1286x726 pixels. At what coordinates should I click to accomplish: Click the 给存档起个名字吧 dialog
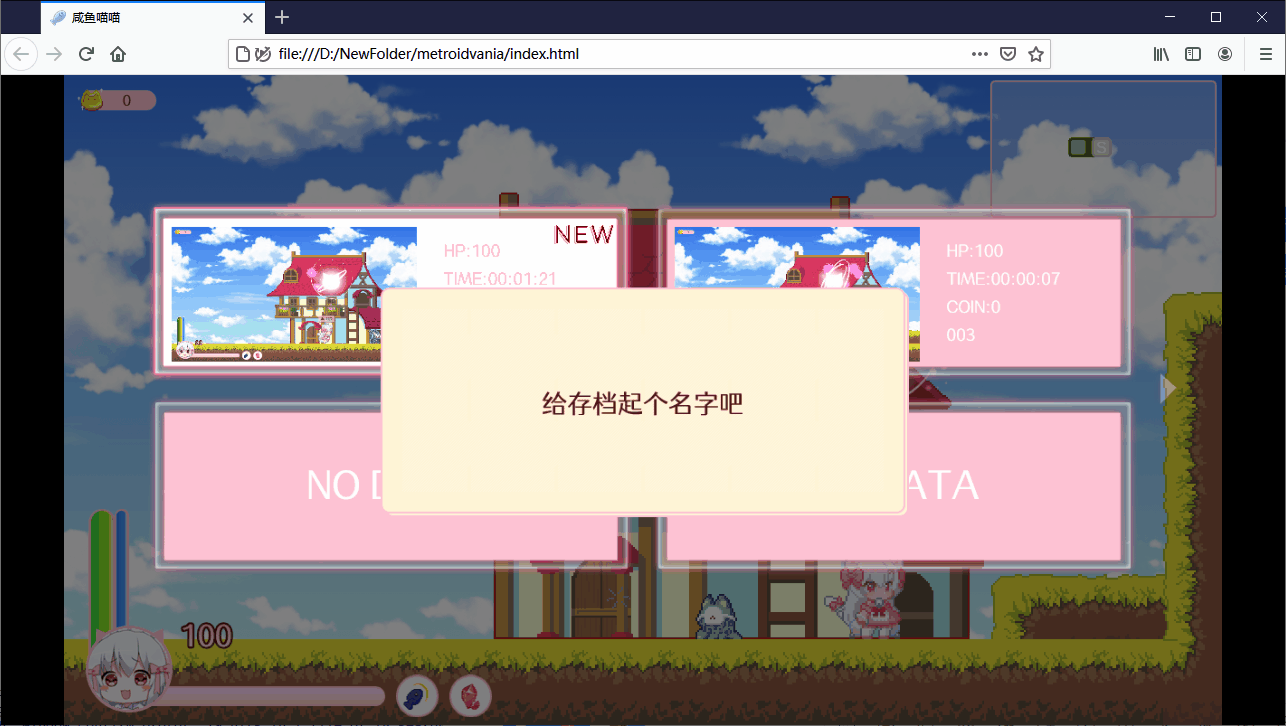(x=643, y=403)
